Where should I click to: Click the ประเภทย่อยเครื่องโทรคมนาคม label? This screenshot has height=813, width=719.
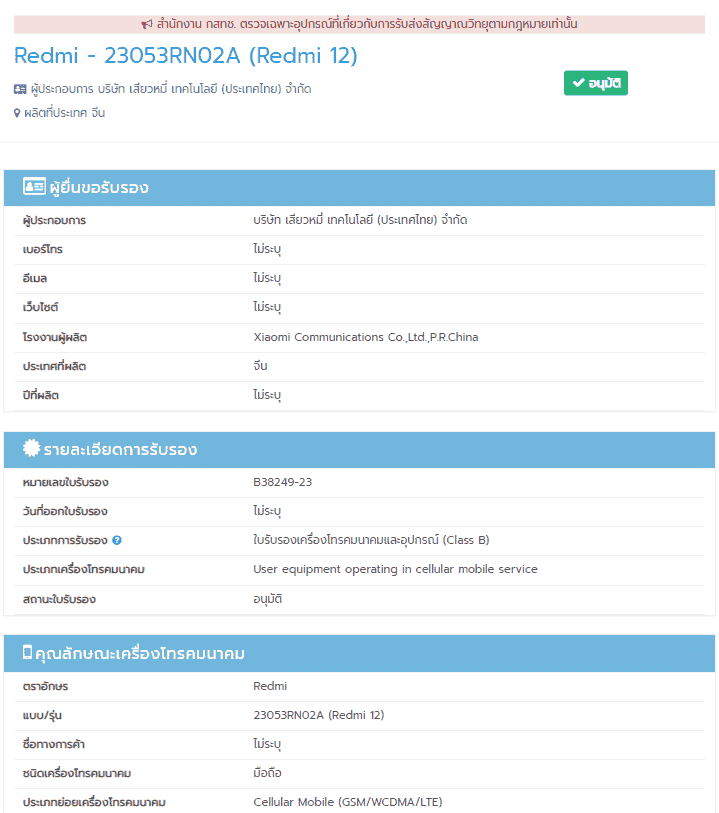(94, 802)
